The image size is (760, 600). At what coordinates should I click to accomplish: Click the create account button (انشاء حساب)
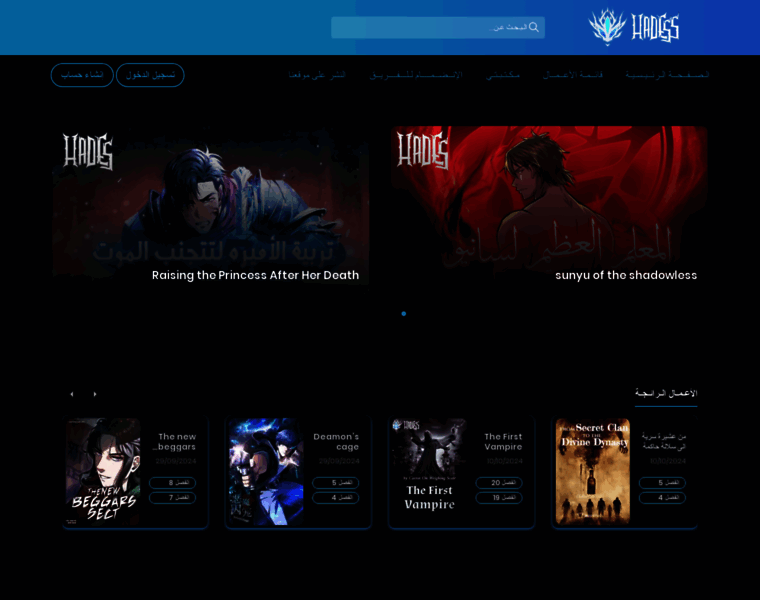(x=82, y=75)
